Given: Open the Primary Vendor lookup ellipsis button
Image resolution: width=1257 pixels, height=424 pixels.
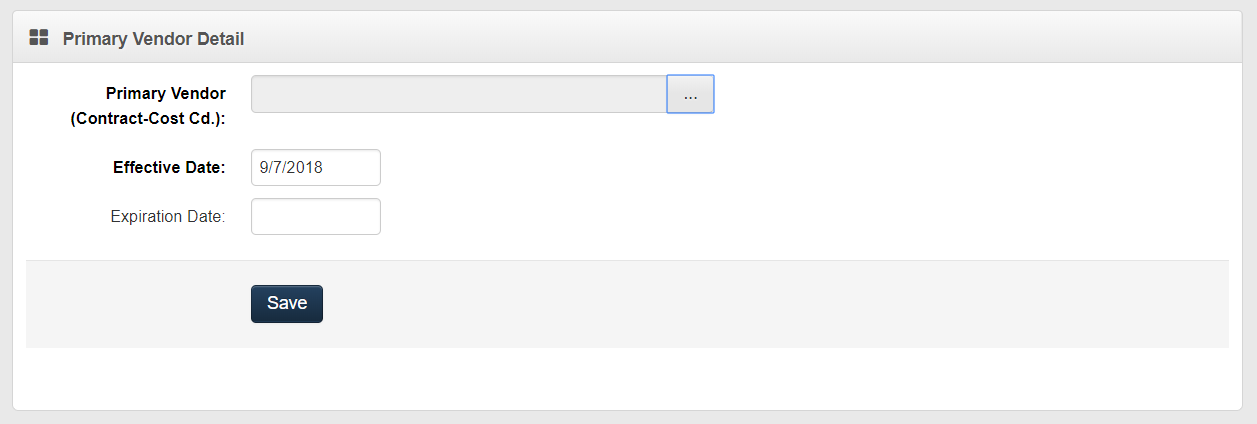Looking at the screenshot, I should [x=690, y=94].
